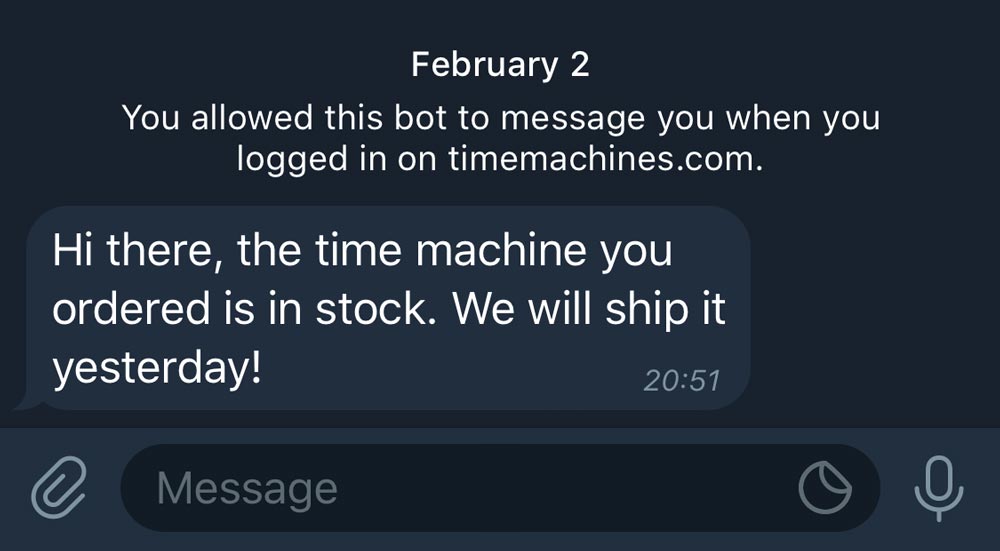Click the word "ordered" in bot message
The image size is (1000, 551).
pyautogui.click(x=113, y=310)
